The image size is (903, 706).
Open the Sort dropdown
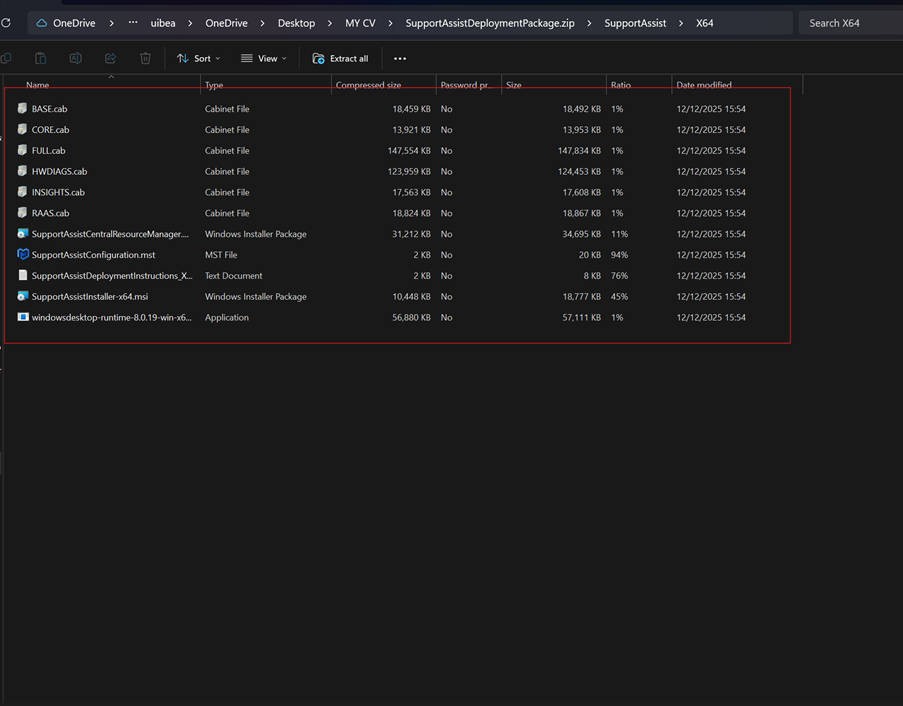click(198, 58)
